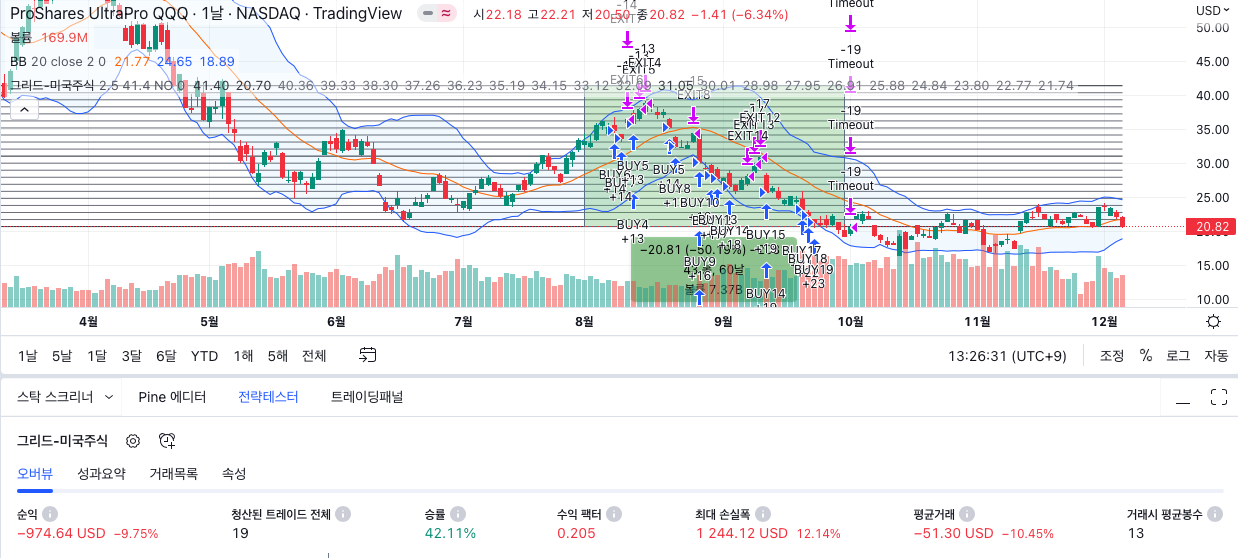Image resolution: width=1238 pixels, height=558 pixels.
Task: Click the max drawdown value 1 244.12 USD
Action: coord(742,533)
